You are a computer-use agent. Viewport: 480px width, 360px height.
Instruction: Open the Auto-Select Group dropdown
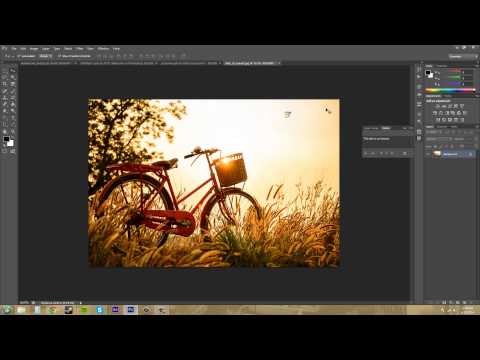pyautogui.click(x=46, y=56)
